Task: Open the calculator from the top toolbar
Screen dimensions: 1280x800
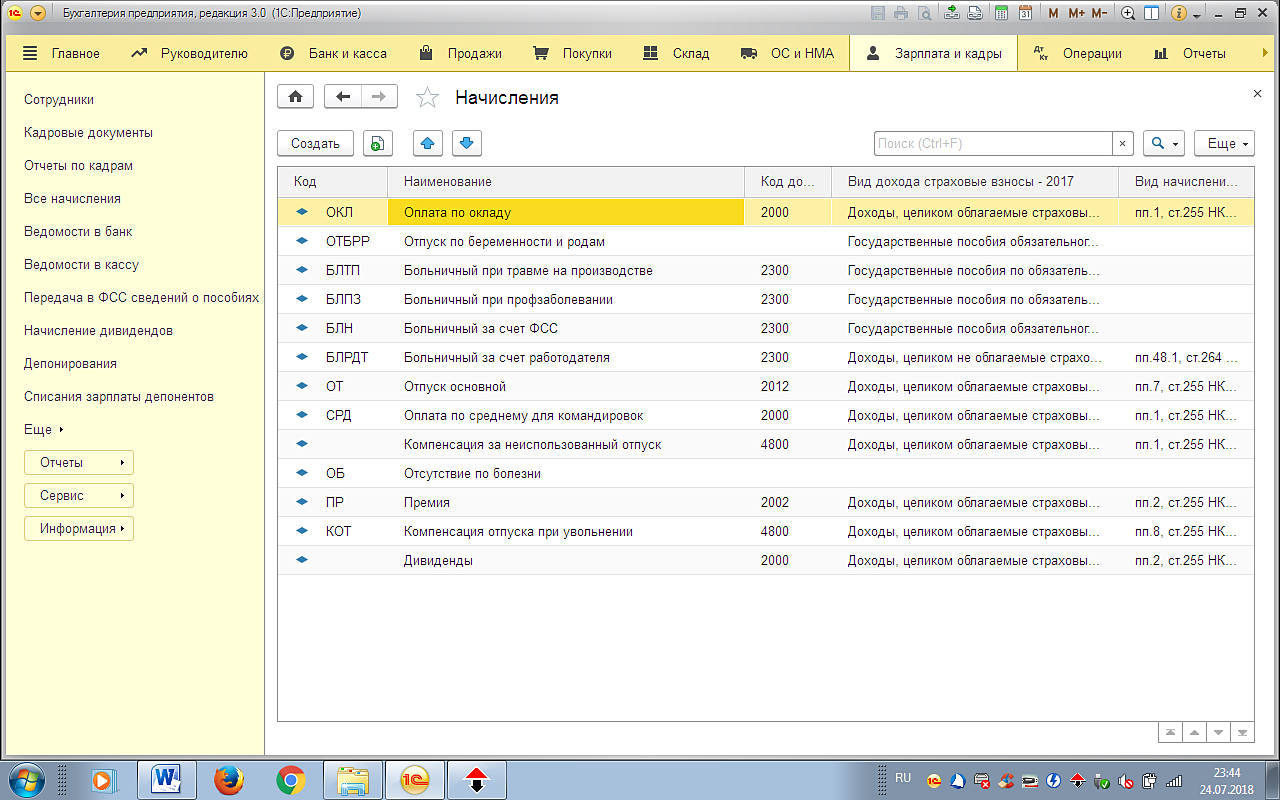Action: [x=1002, y=13]
